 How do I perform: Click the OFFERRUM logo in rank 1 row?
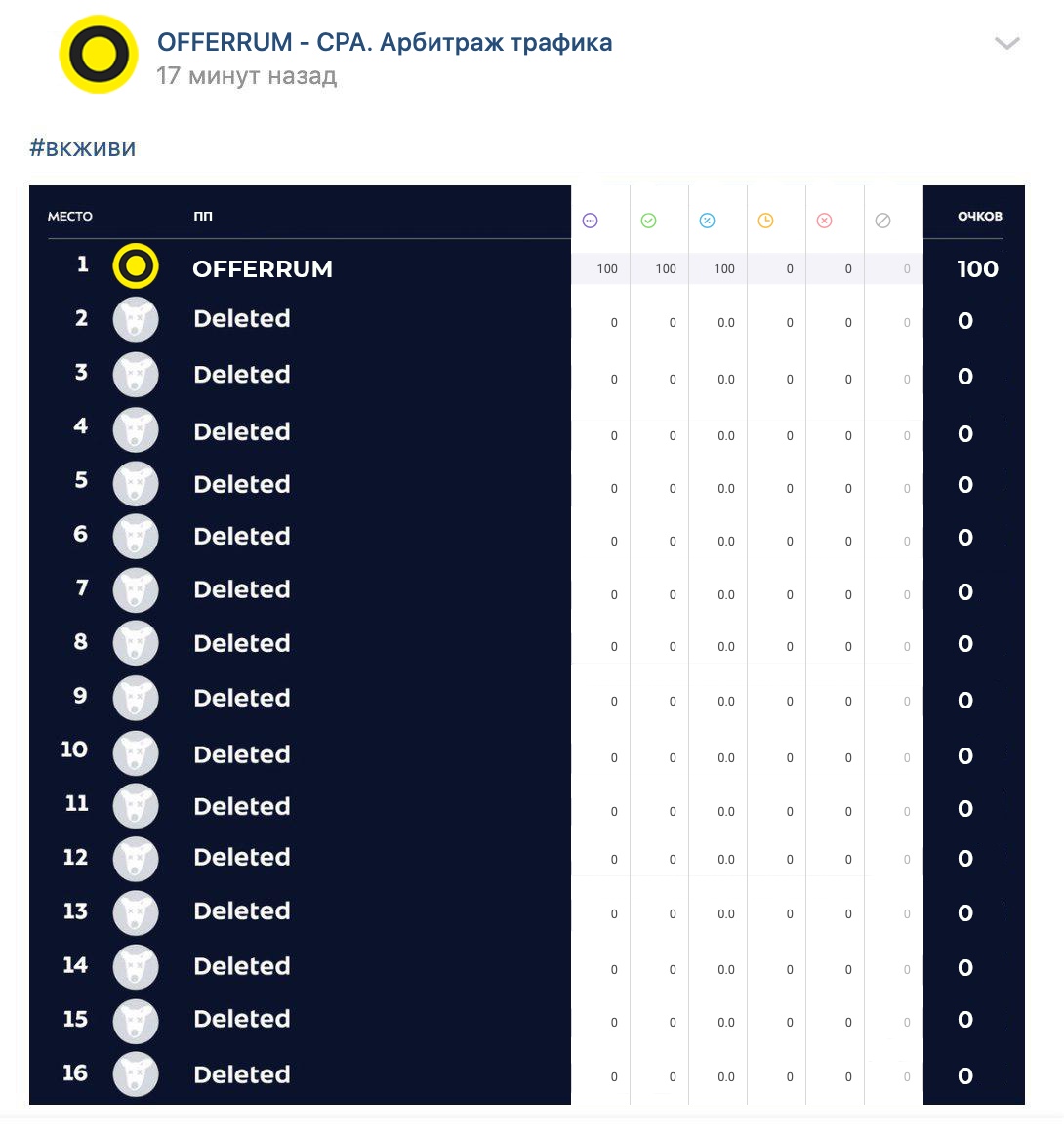pyautogui.click(x=135, y=266)
